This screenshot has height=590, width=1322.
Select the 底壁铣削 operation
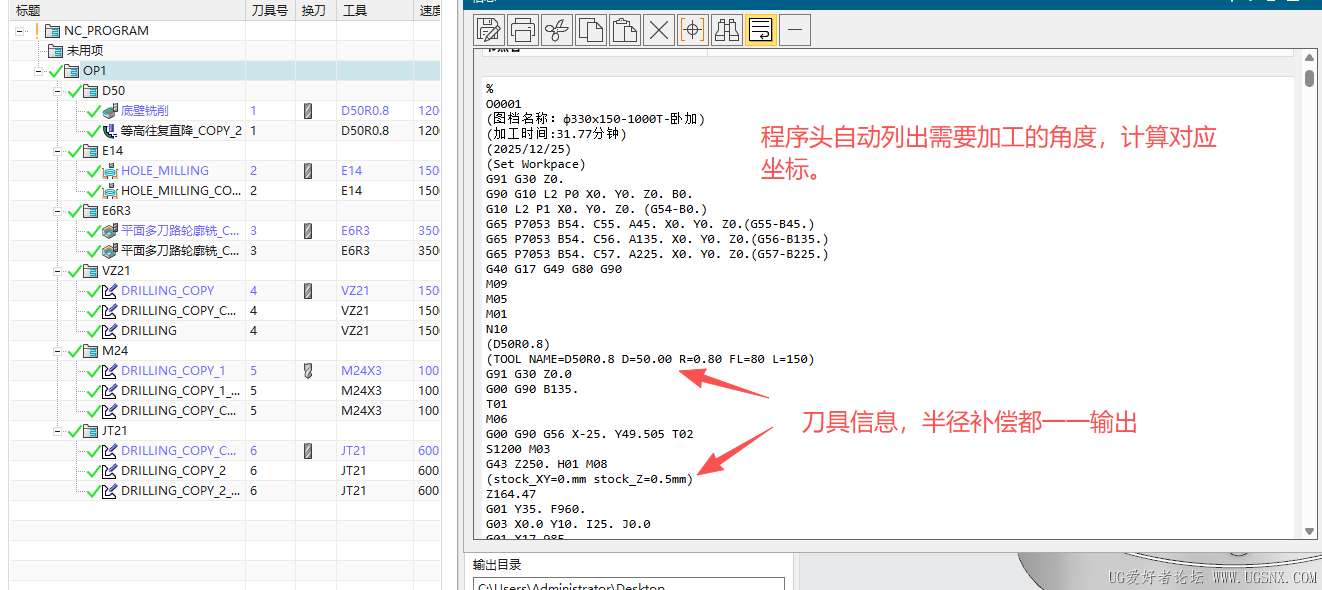point(145,110)
